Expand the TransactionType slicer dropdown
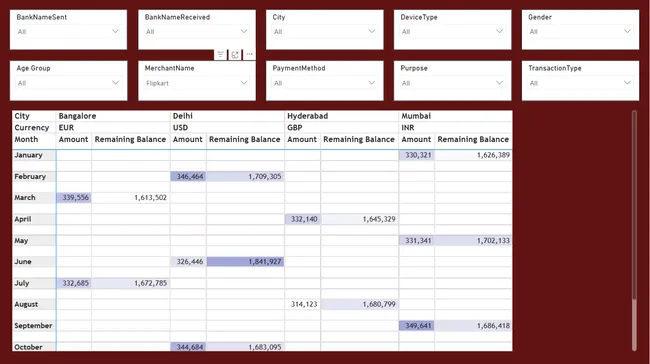Viewport: 650px width, 364px height. (x=580, y=83)
